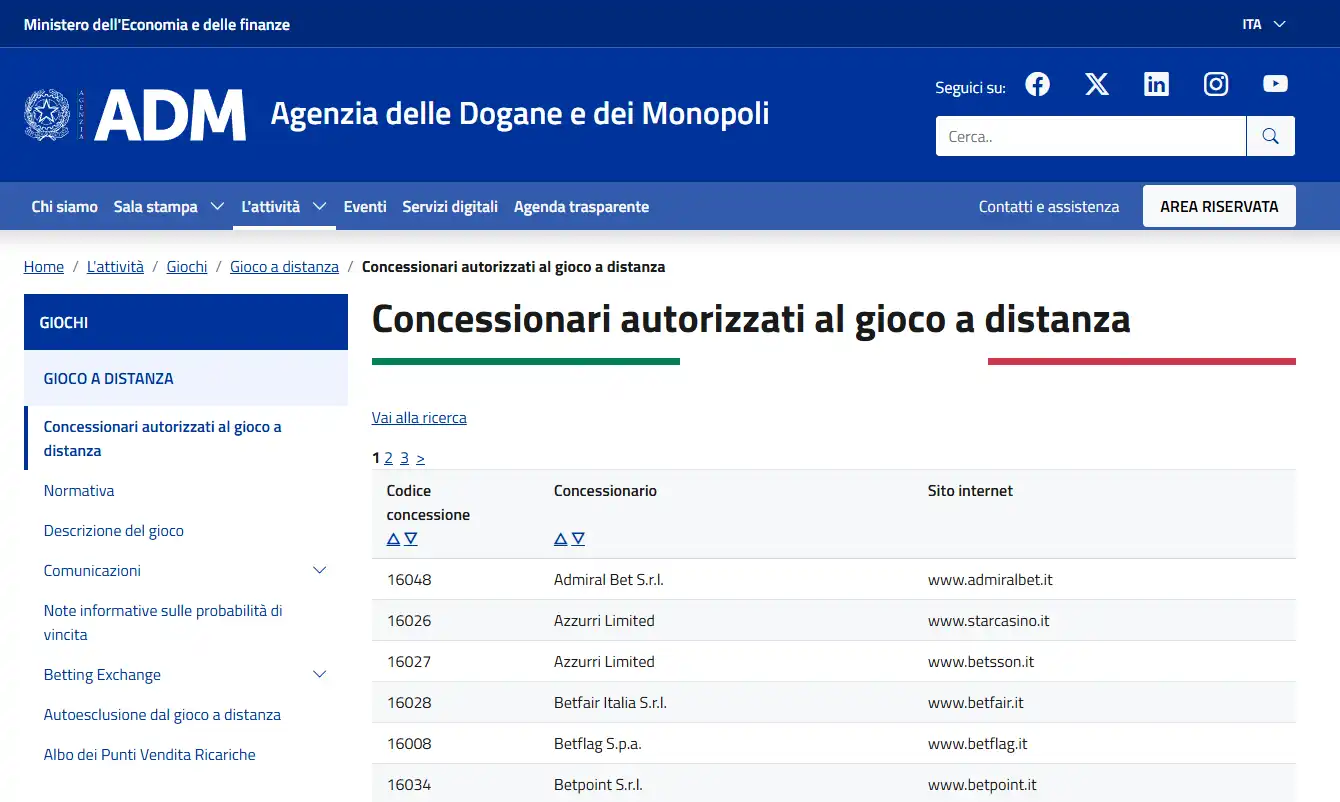Expand the Sala stampa menu chevron

[x=217, y=207]
